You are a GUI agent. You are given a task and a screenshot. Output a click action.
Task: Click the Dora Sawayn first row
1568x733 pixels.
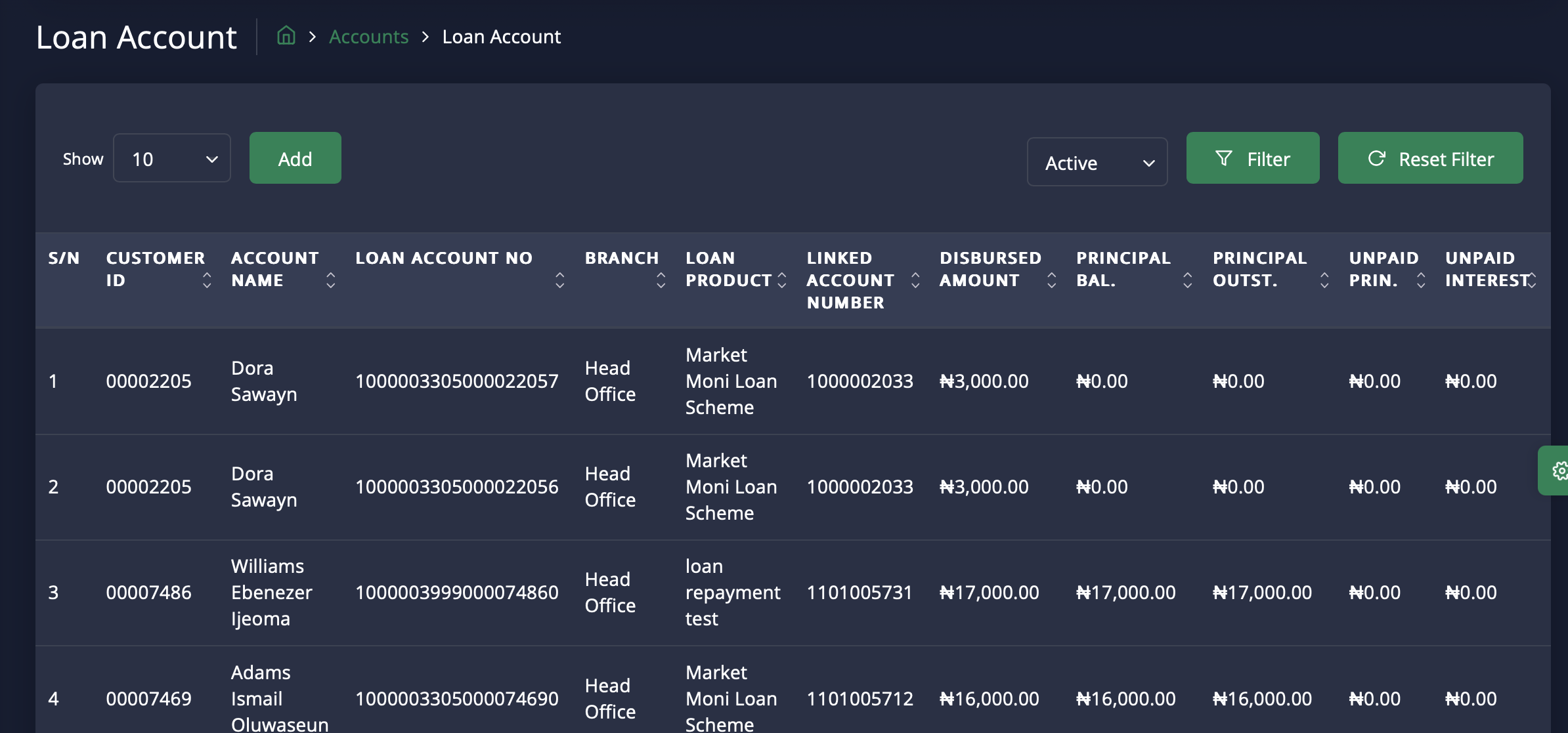click(263, 381)
